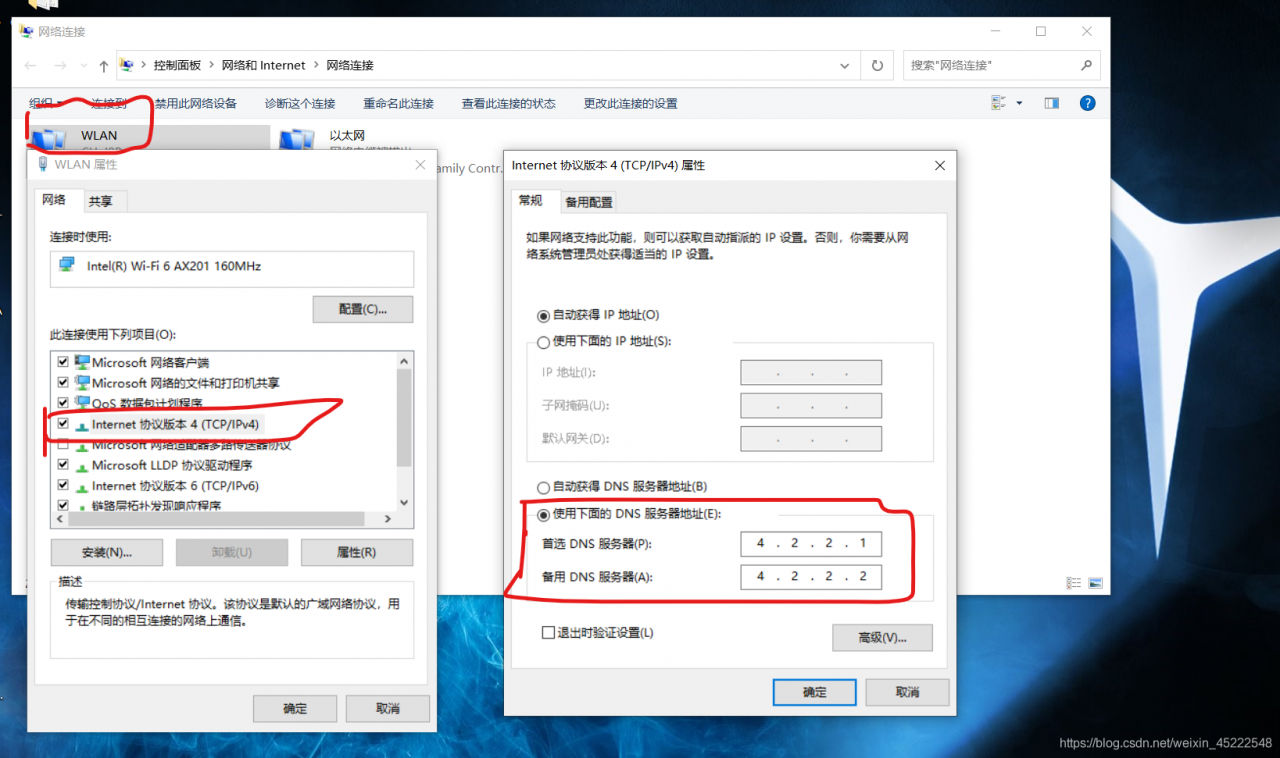Enable the Microsoft 网络适配器多路传送器协议 checkbox
The width and height of the screenshot is (1280, 758).
tap(62, 444)
